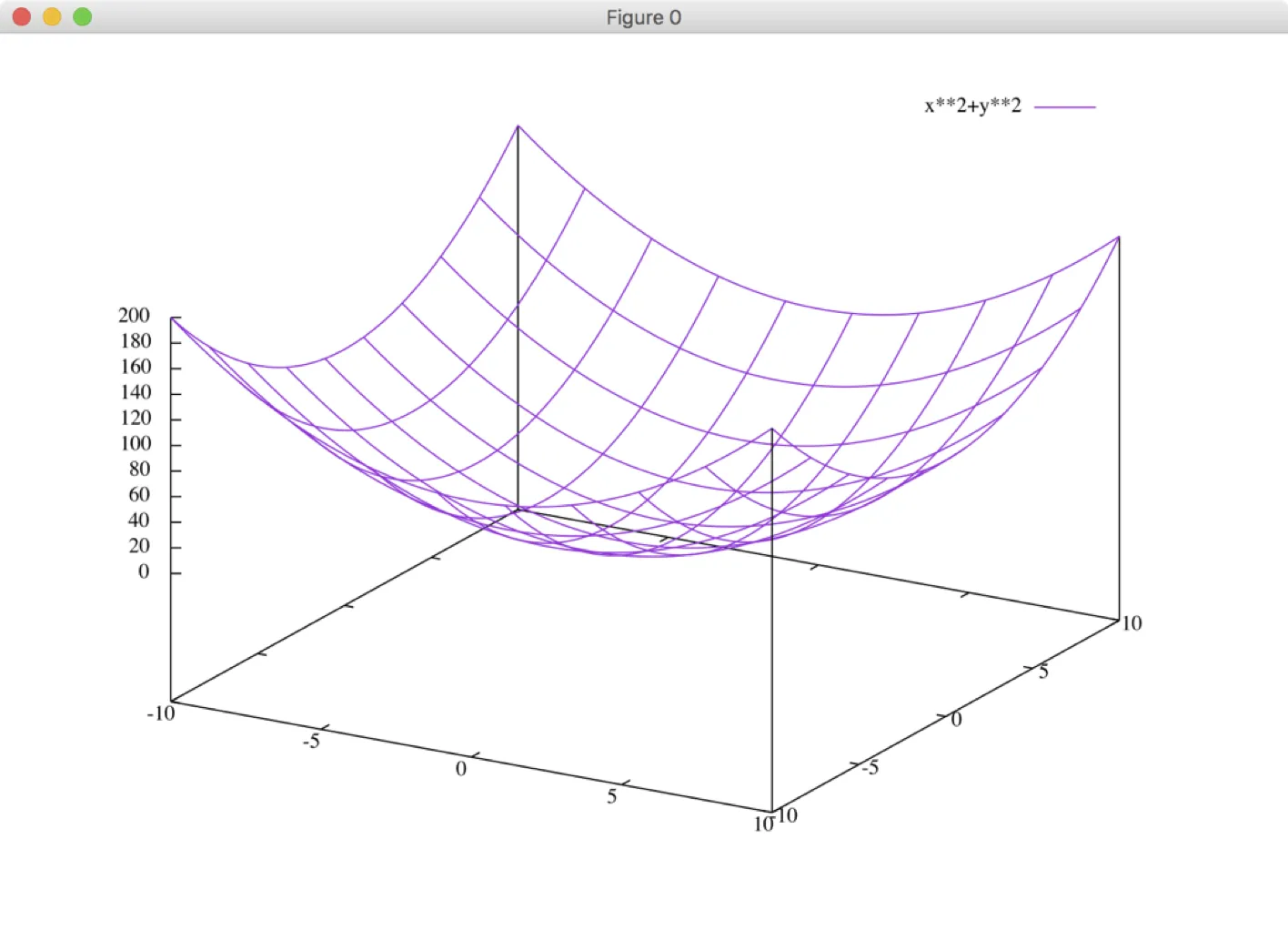Select the z-axis tick label "140"
The image size is (1288, 940).
coord(136,391)
